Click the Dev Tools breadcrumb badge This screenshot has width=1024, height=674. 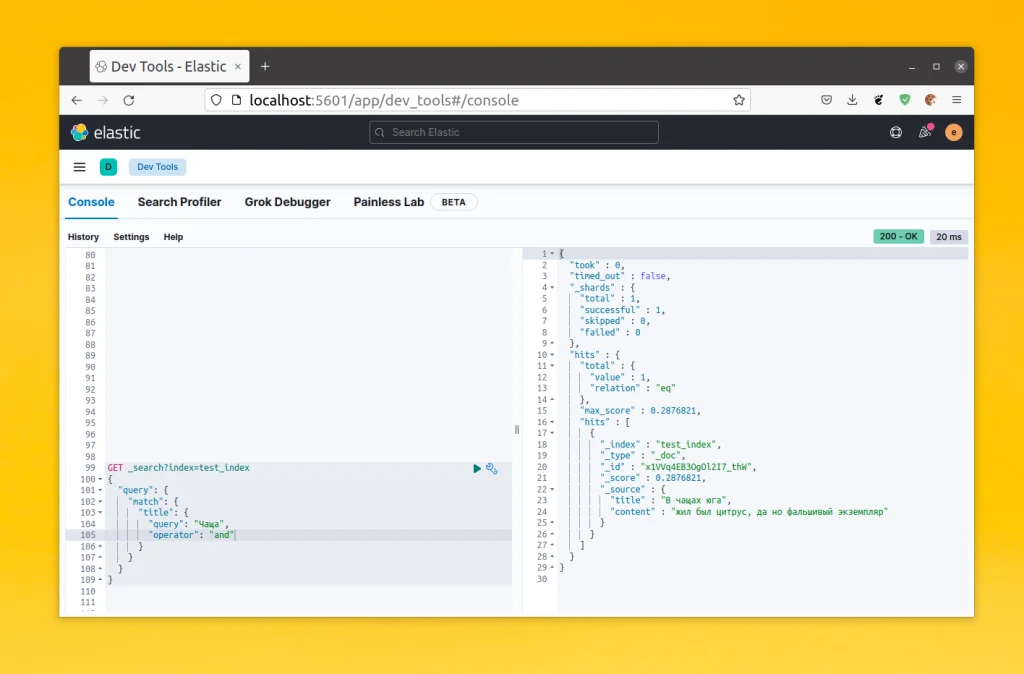coord(157,167)
